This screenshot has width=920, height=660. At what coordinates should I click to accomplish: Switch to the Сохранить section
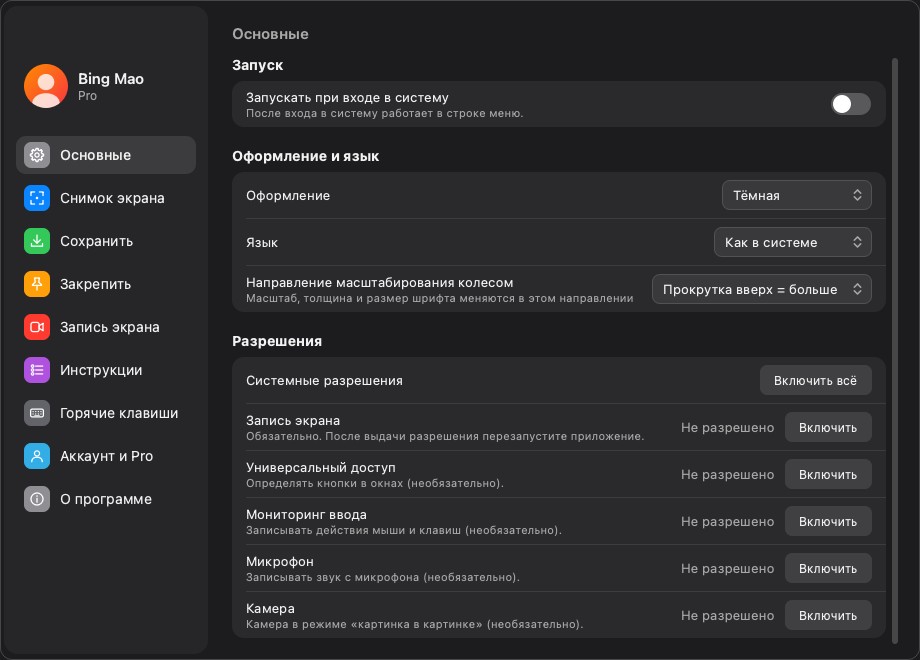[106, 241]
